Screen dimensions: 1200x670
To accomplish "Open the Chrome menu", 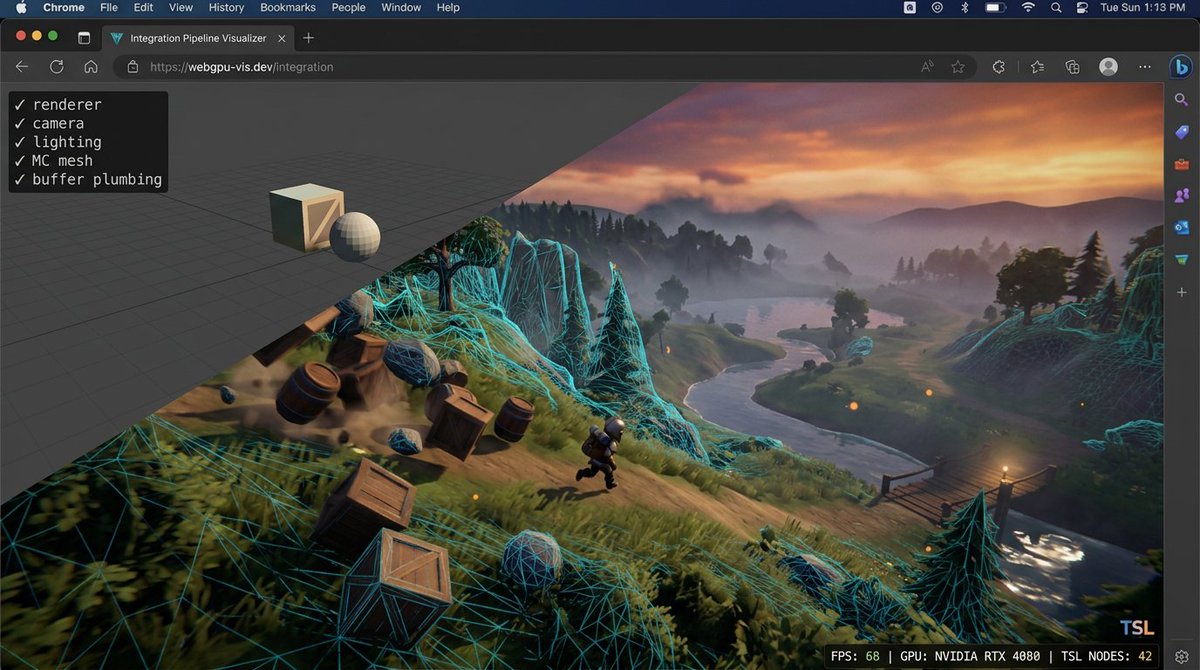I will [x=64, y=7].
